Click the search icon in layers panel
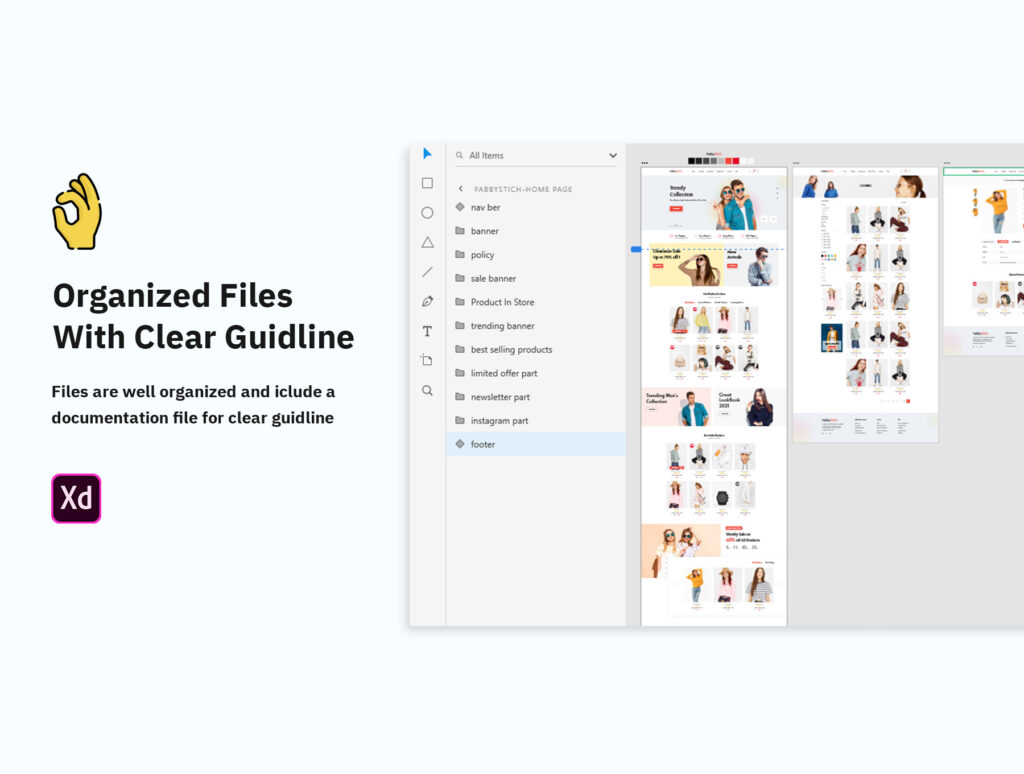The height and width of the screenshot is (774, 1024). pos(459,156)
